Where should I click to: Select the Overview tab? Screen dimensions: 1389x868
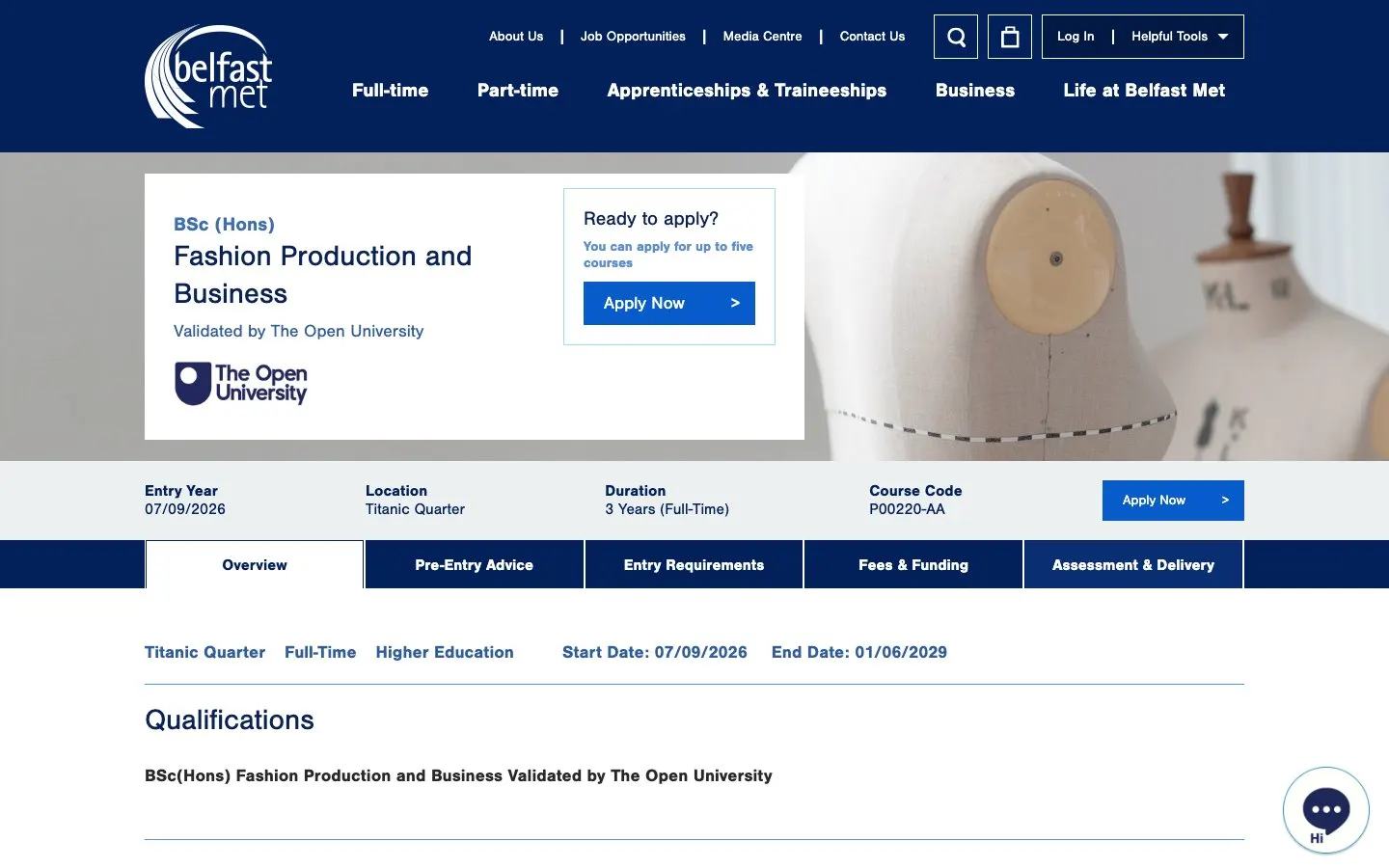point(255,565)
